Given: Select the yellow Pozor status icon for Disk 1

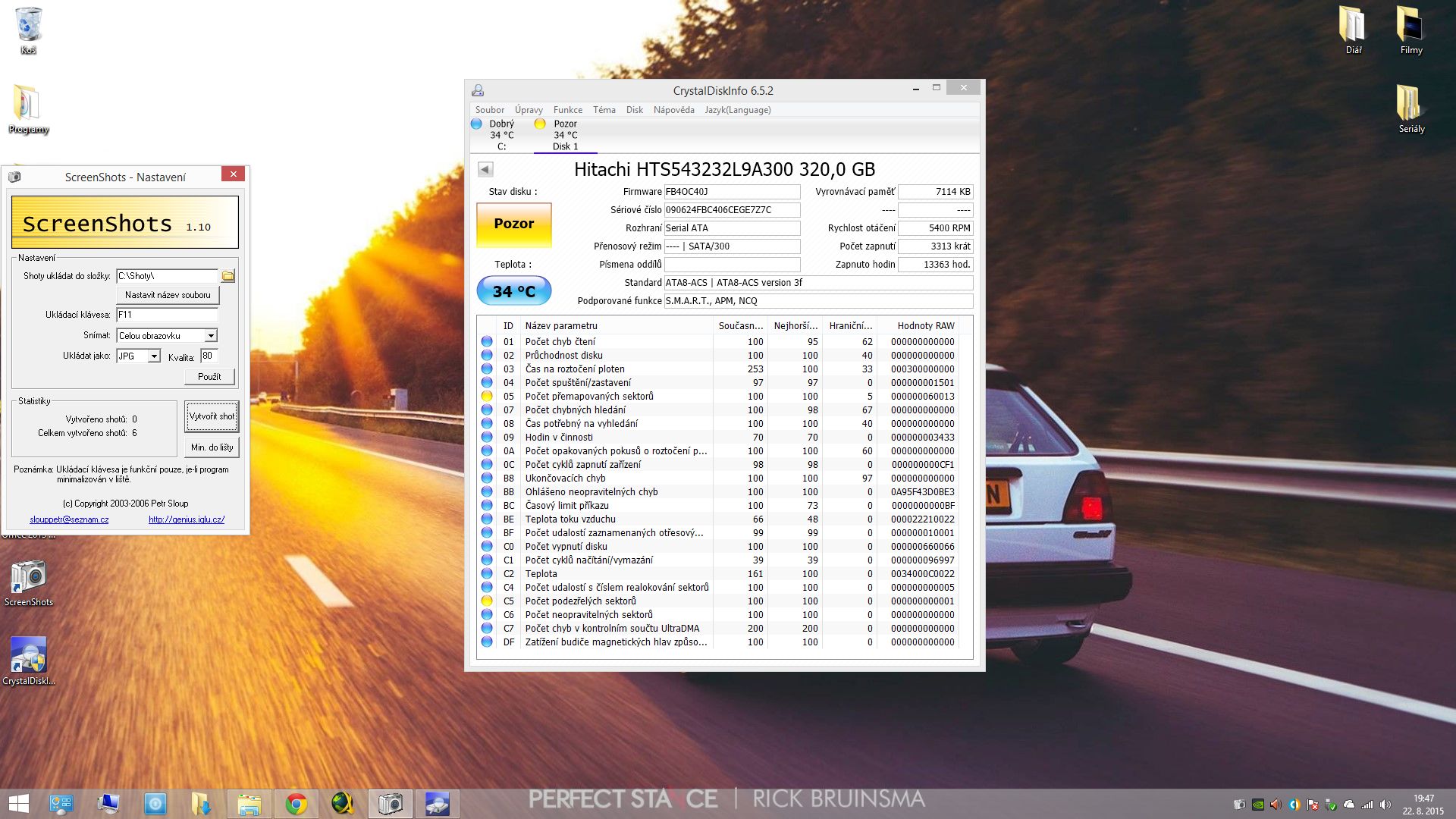Looking at the screenshot, I should tap(540, 124).
